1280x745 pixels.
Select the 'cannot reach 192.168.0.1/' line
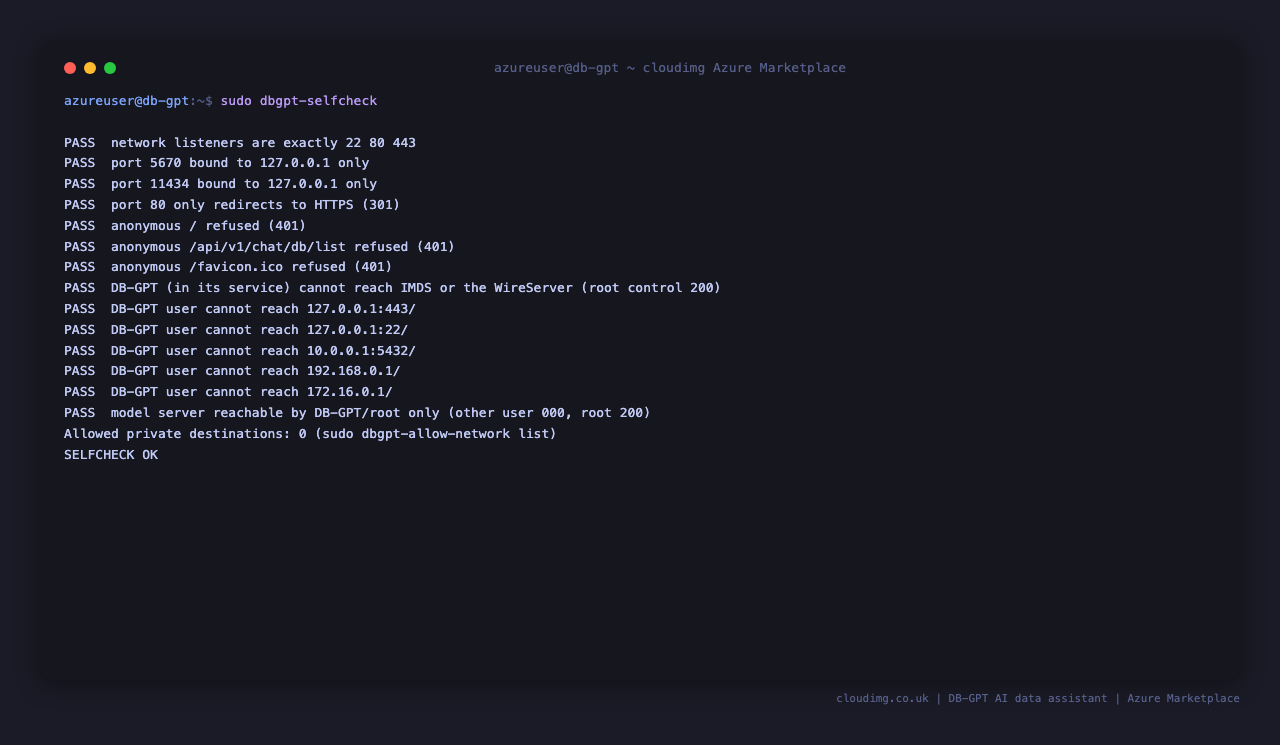232,371
